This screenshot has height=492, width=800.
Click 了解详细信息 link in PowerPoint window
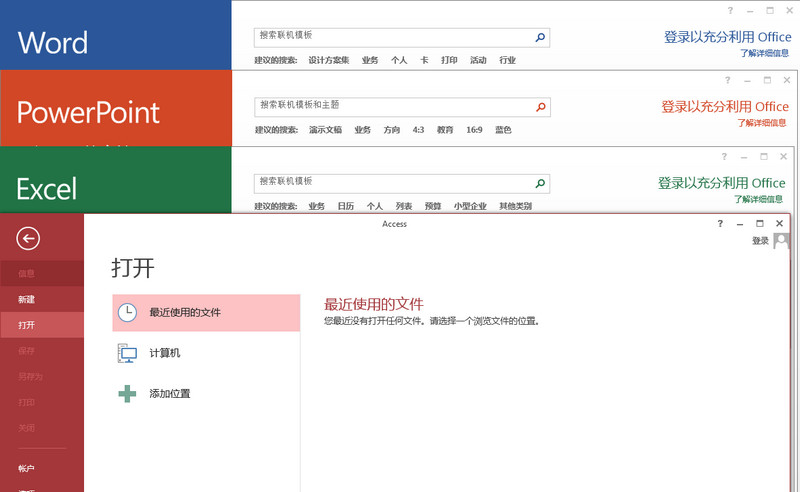pyautogui.click(x=762, y=123)
